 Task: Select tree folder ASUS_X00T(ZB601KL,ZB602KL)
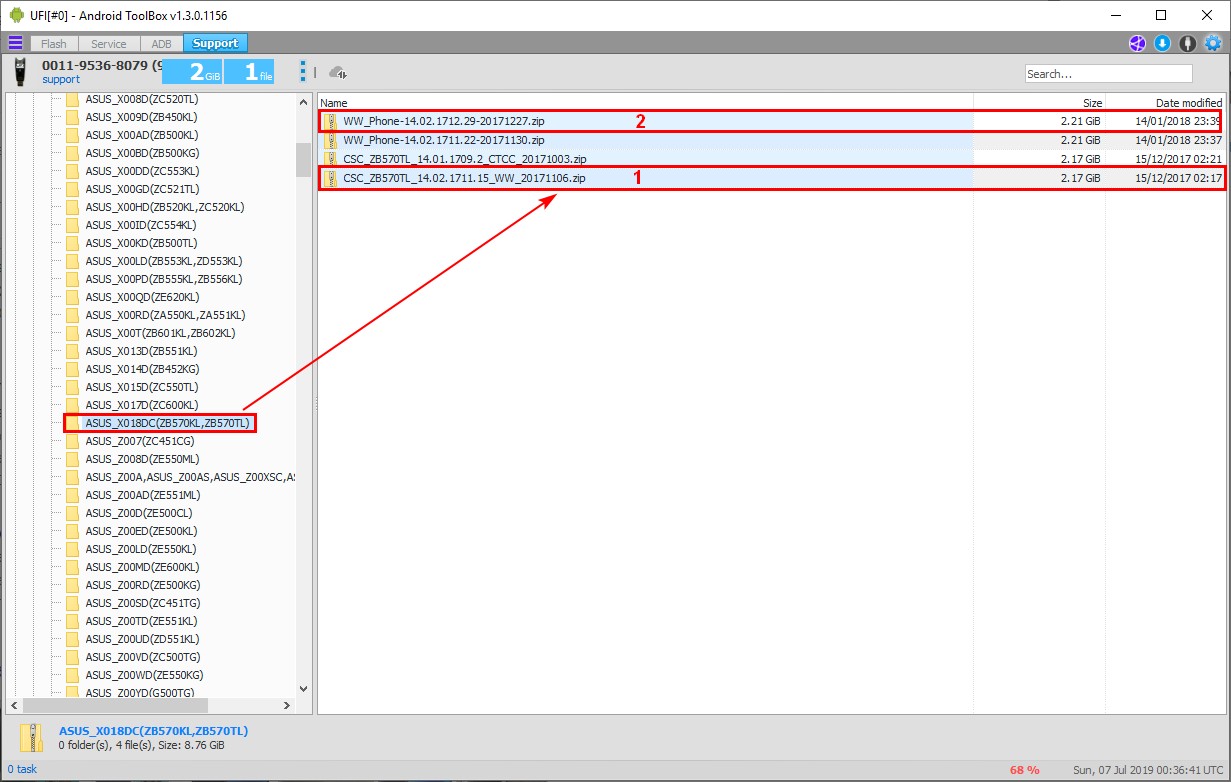tap(160, 333)
